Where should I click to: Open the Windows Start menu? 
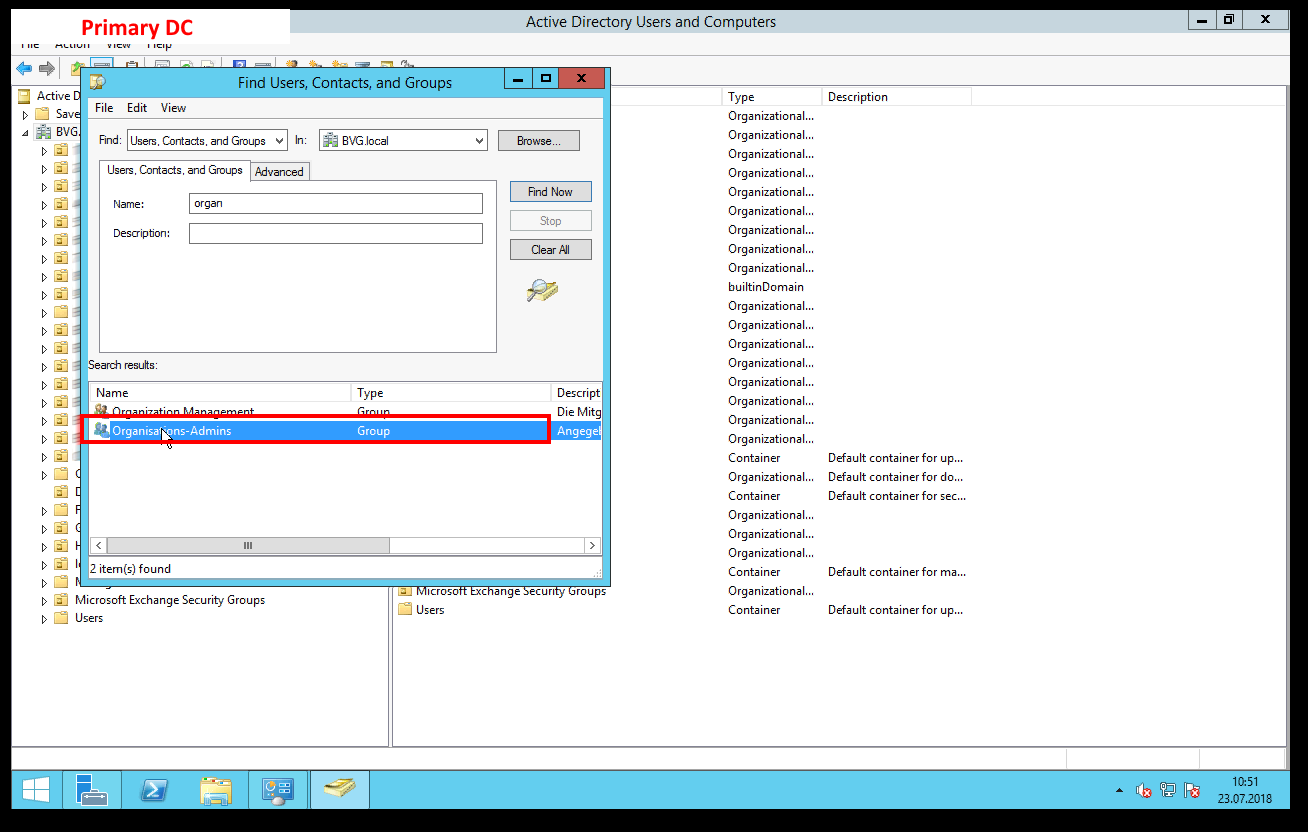[36, 790]
